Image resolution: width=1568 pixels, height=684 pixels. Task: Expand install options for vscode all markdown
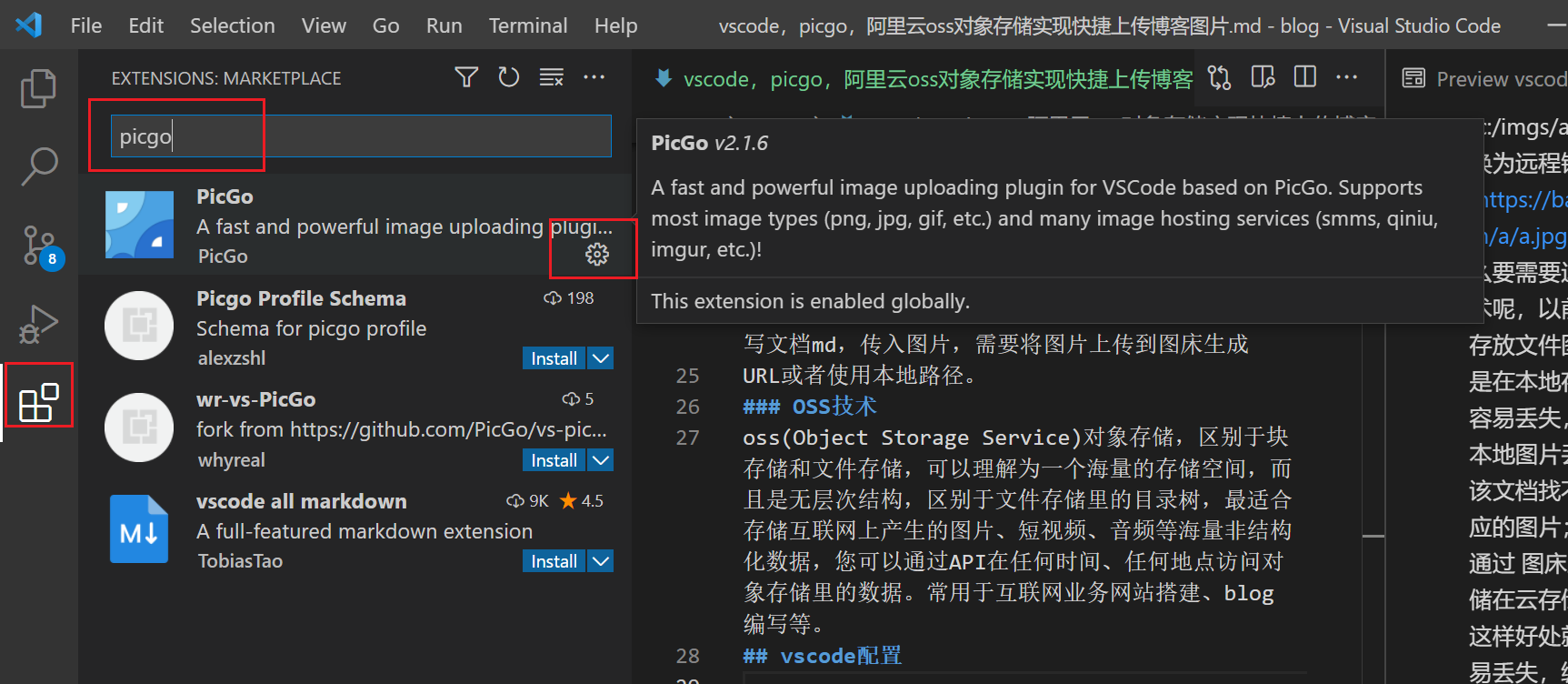pos(600,561)
